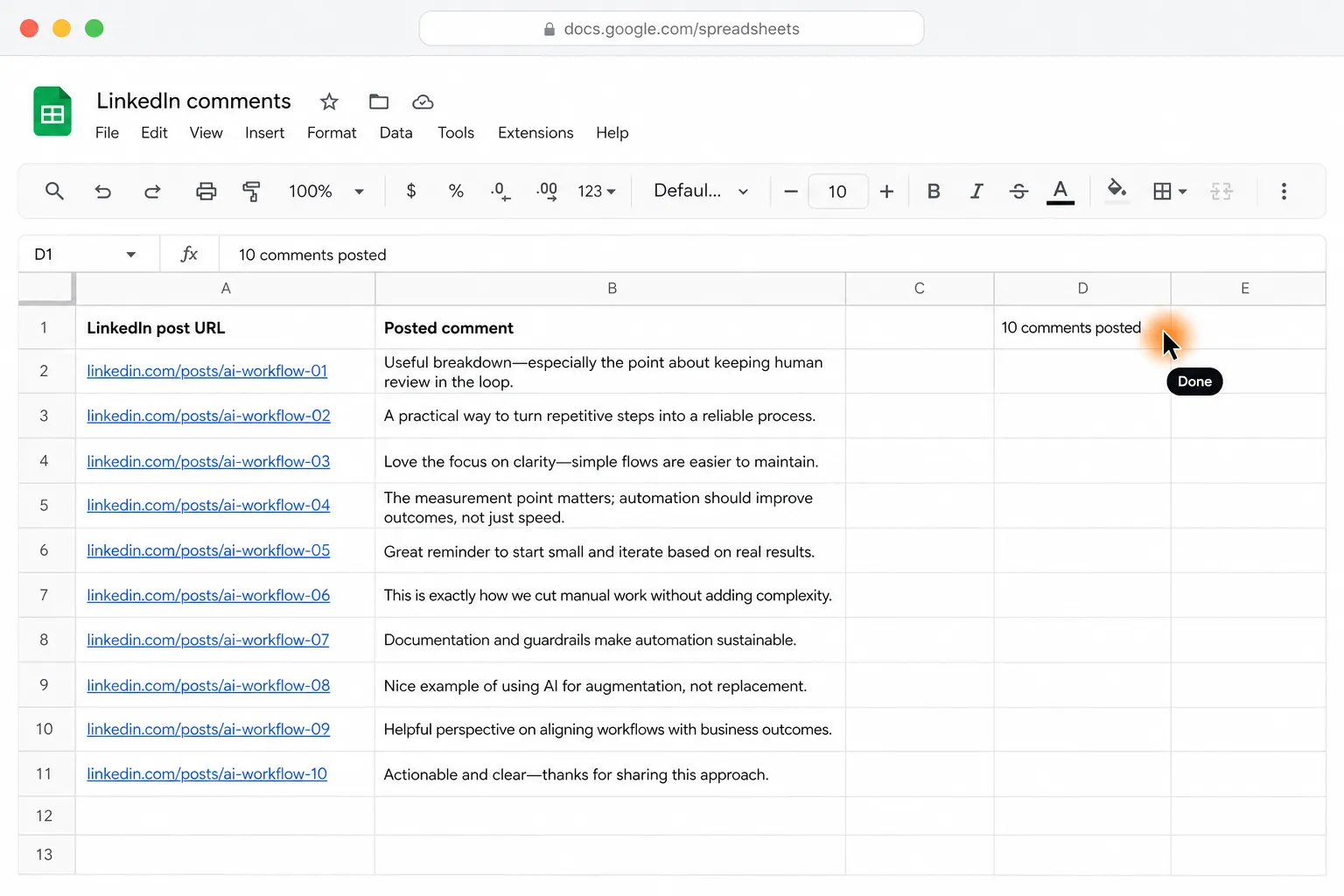The width and height of the screenshot is (1344, 896).
Task: Open the ai-workflow-02 LinkedIn link
Action: pyautogui.click(x=208, y=416)
